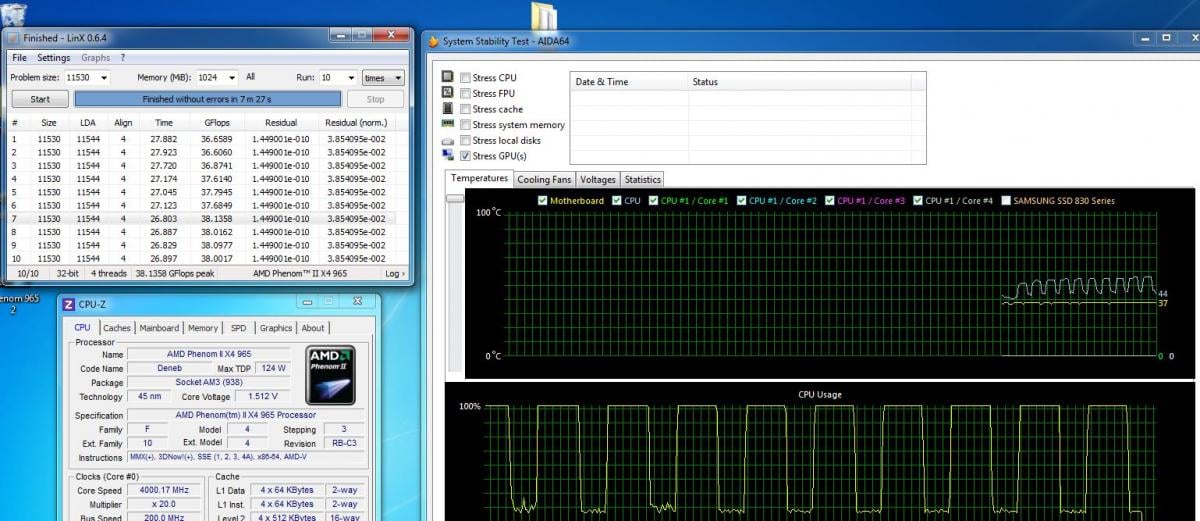The image size is (1200, 521).
Task: Click the Stress FPU icon
Action: pos(448,93)
